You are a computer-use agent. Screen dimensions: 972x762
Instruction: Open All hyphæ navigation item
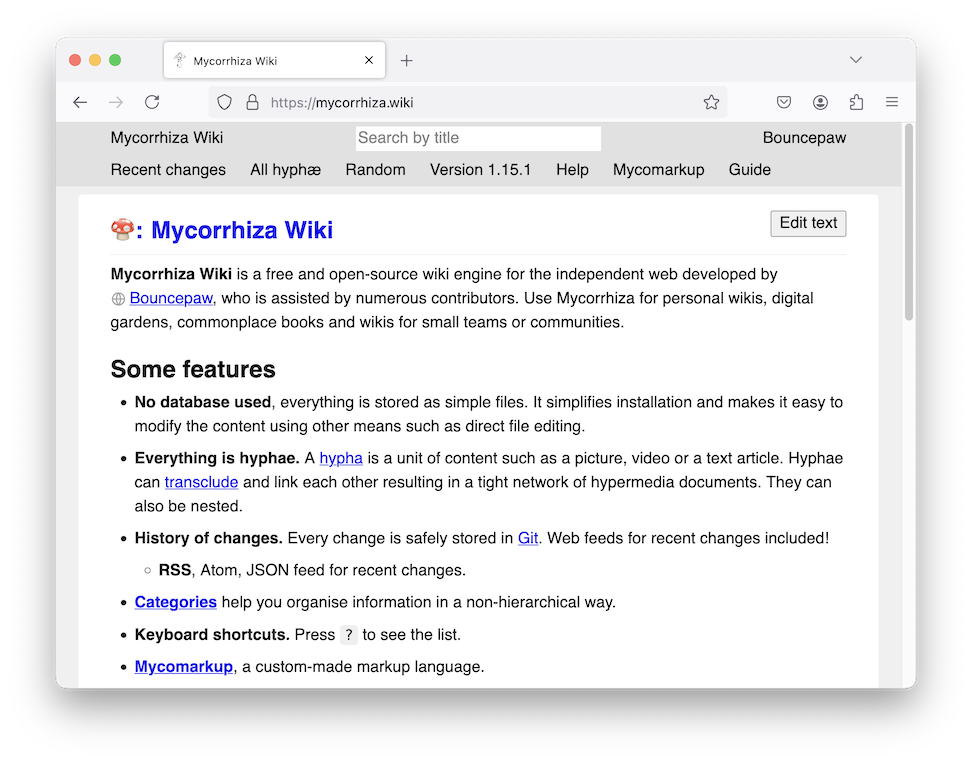(286, 170)
